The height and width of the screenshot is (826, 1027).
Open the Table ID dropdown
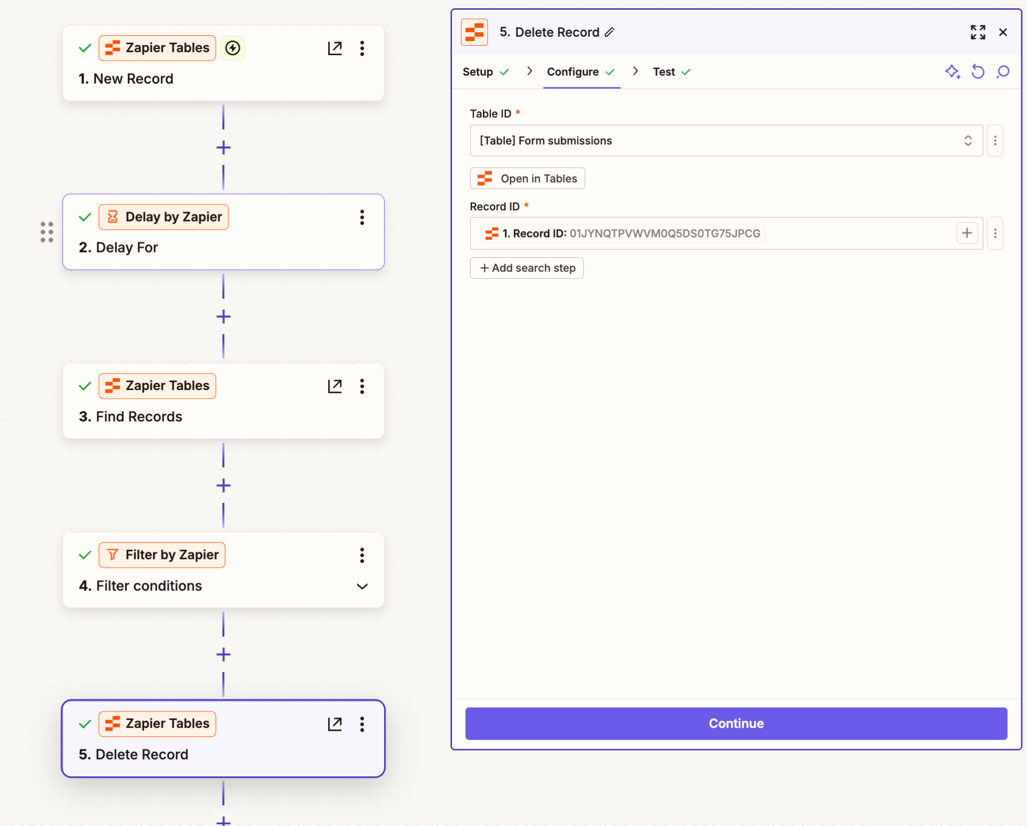click(x=726, y=140)
